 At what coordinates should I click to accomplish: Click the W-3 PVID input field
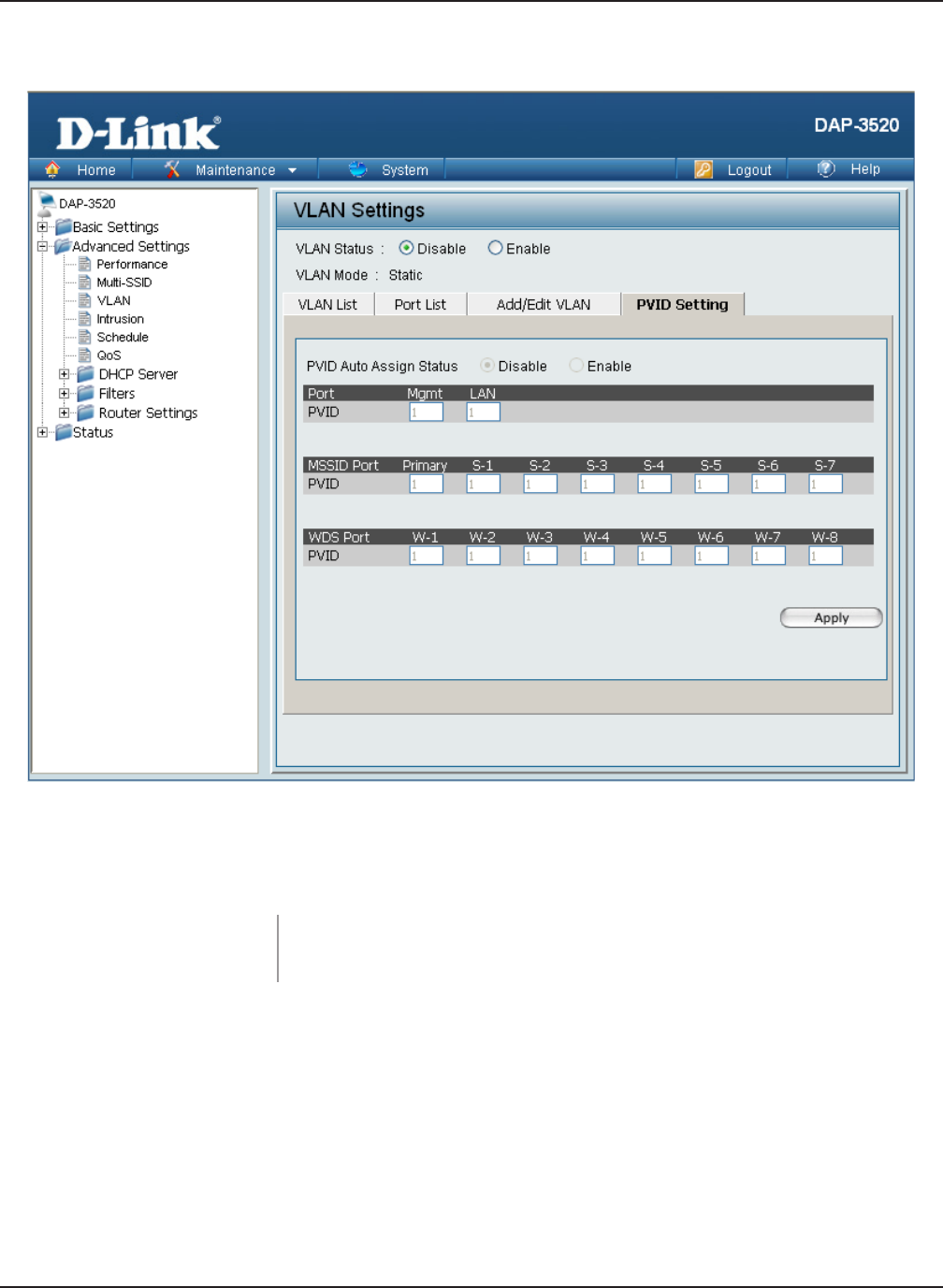click(540, 556)
